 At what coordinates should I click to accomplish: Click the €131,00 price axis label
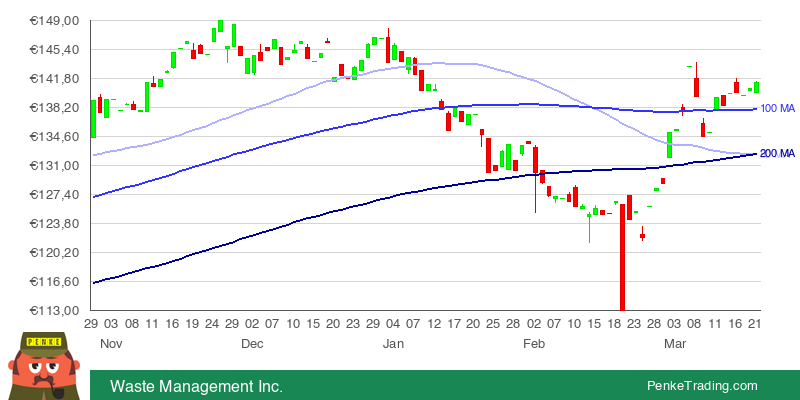[54, 166]
